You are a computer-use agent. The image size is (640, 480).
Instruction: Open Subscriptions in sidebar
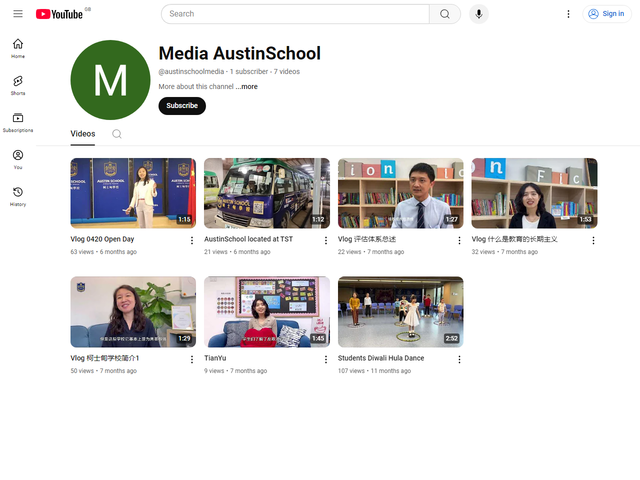(x=18, y=122)
